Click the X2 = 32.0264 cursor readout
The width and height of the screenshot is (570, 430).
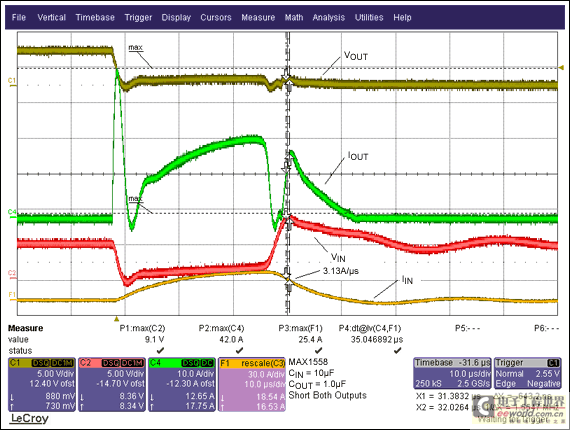point(448,407)
